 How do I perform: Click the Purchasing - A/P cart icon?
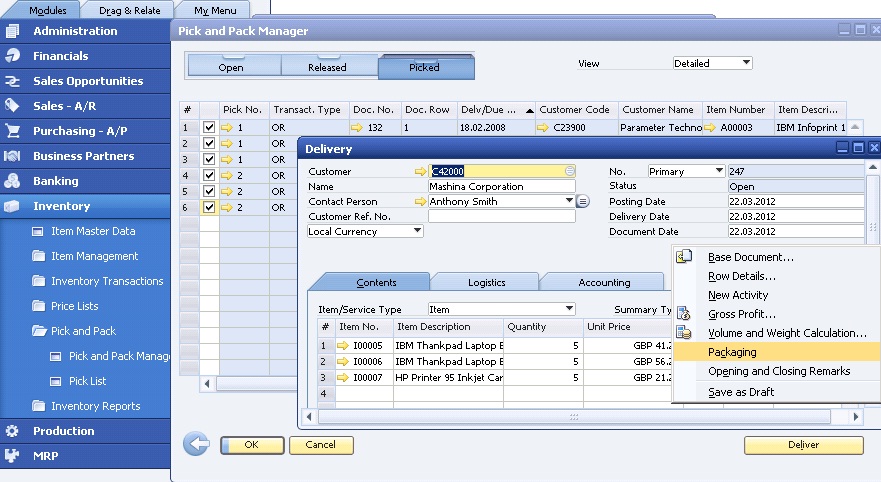(13, 131)
